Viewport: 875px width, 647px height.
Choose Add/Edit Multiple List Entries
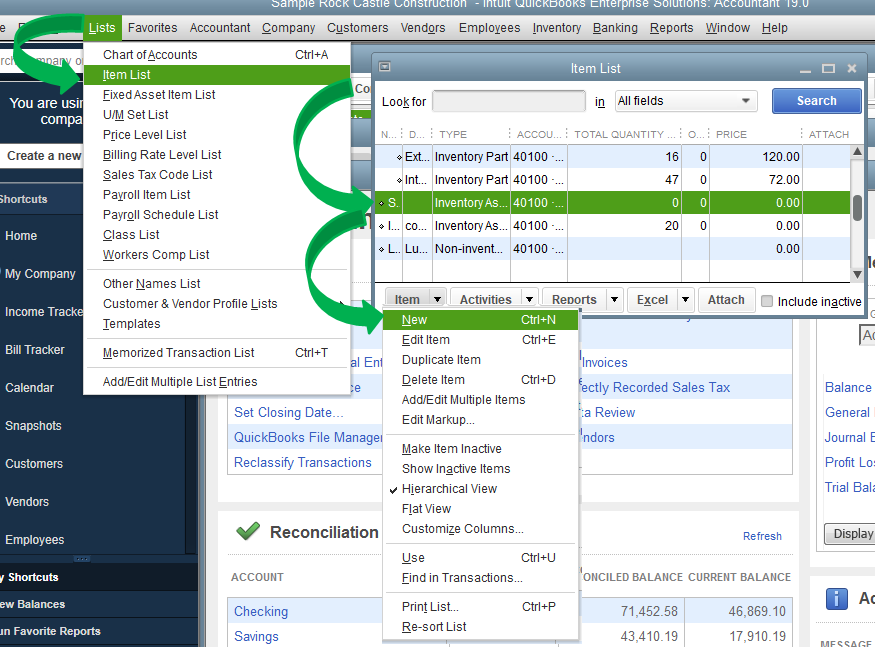pos(217,382)
